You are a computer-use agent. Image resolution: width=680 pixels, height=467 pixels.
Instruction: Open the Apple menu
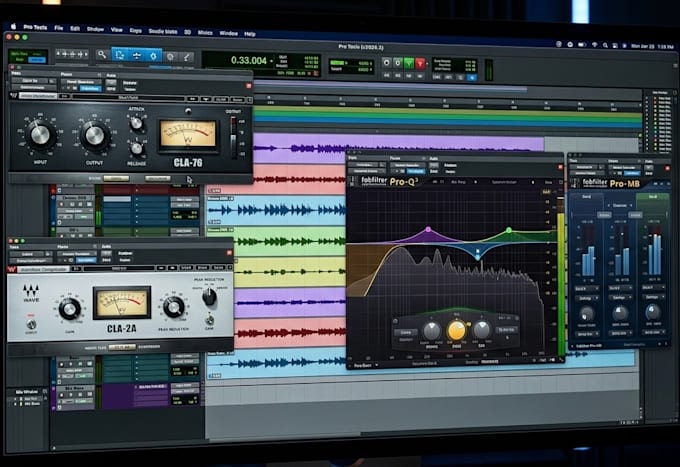click(x=13, y=26)
